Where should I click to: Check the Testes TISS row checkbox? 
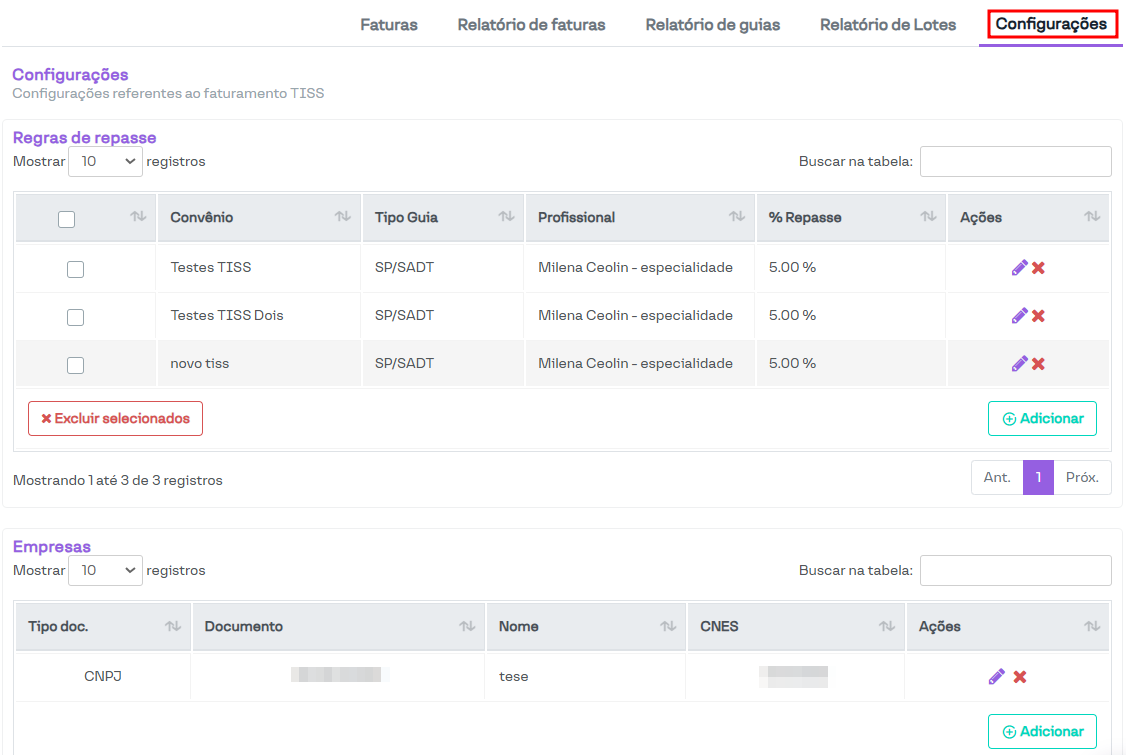click(x=75, y=269)
